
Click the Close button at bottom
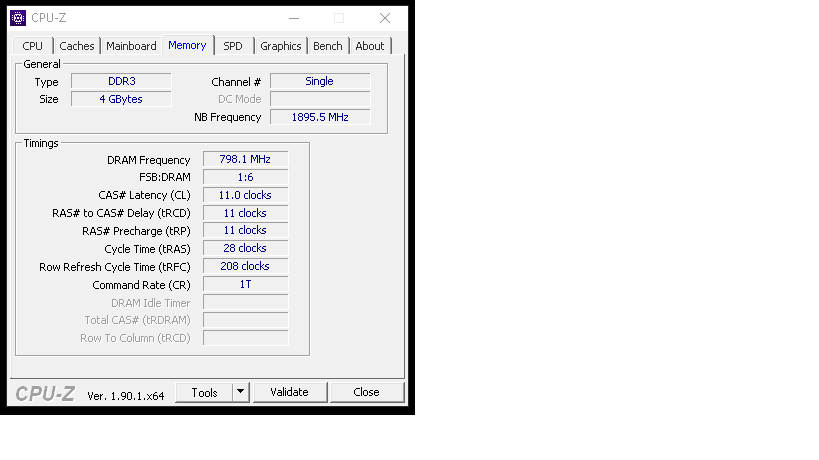(x=367, y=392)
